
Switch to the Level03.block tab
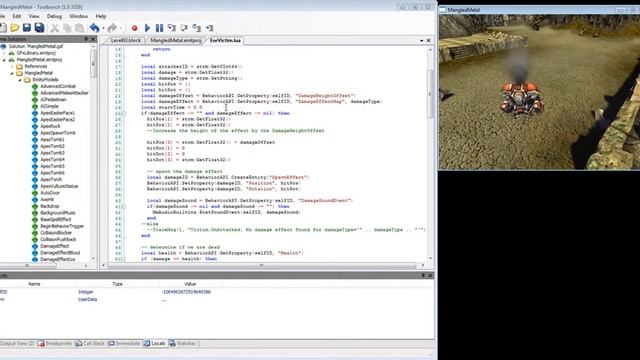125,40
